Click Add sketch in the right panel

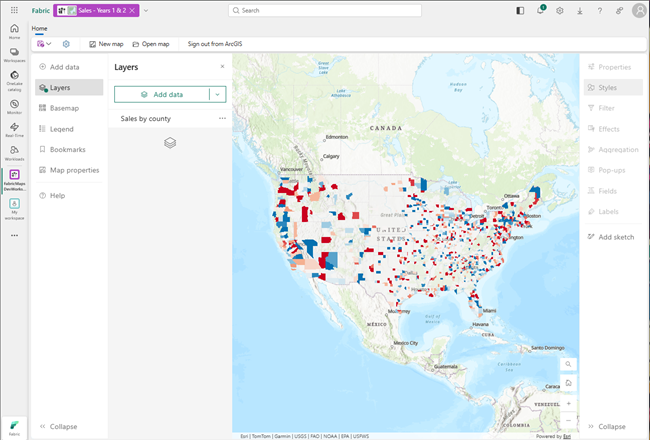point(613,237)
